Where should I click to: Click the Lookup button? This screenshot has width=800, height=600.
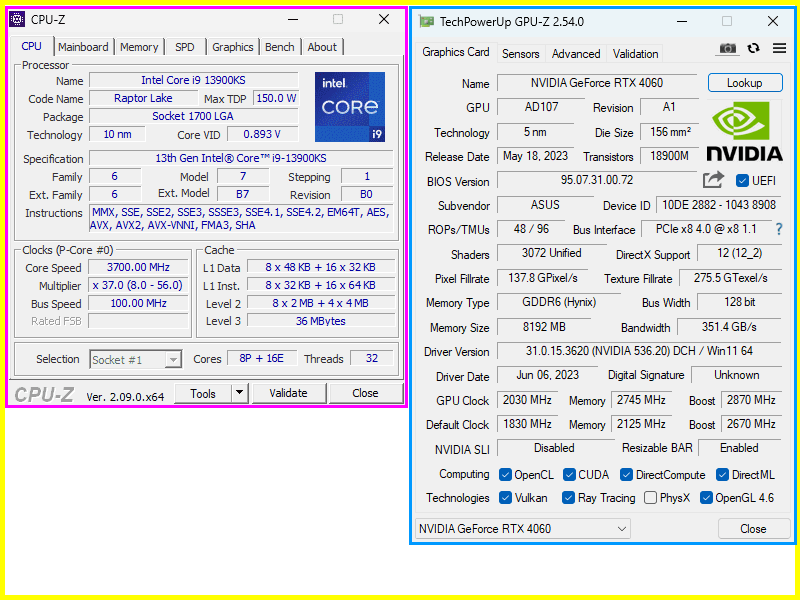tap(744, 83)
